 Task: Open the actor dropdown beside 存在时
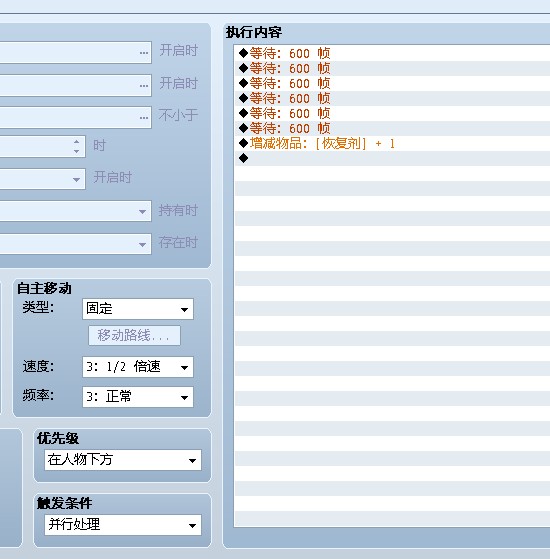click(x=75, y=244)
